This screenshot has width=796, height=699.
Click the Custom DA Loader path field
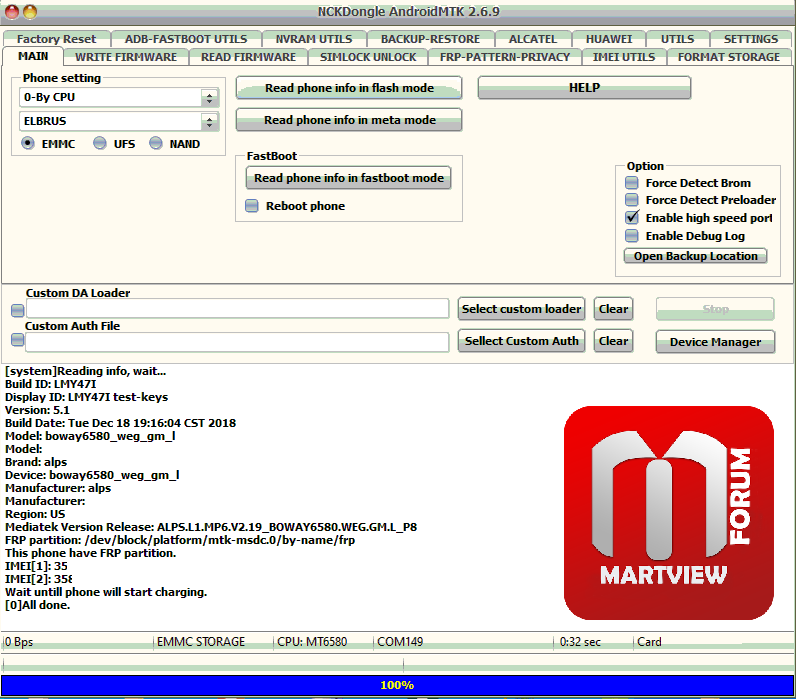(237, 309)
